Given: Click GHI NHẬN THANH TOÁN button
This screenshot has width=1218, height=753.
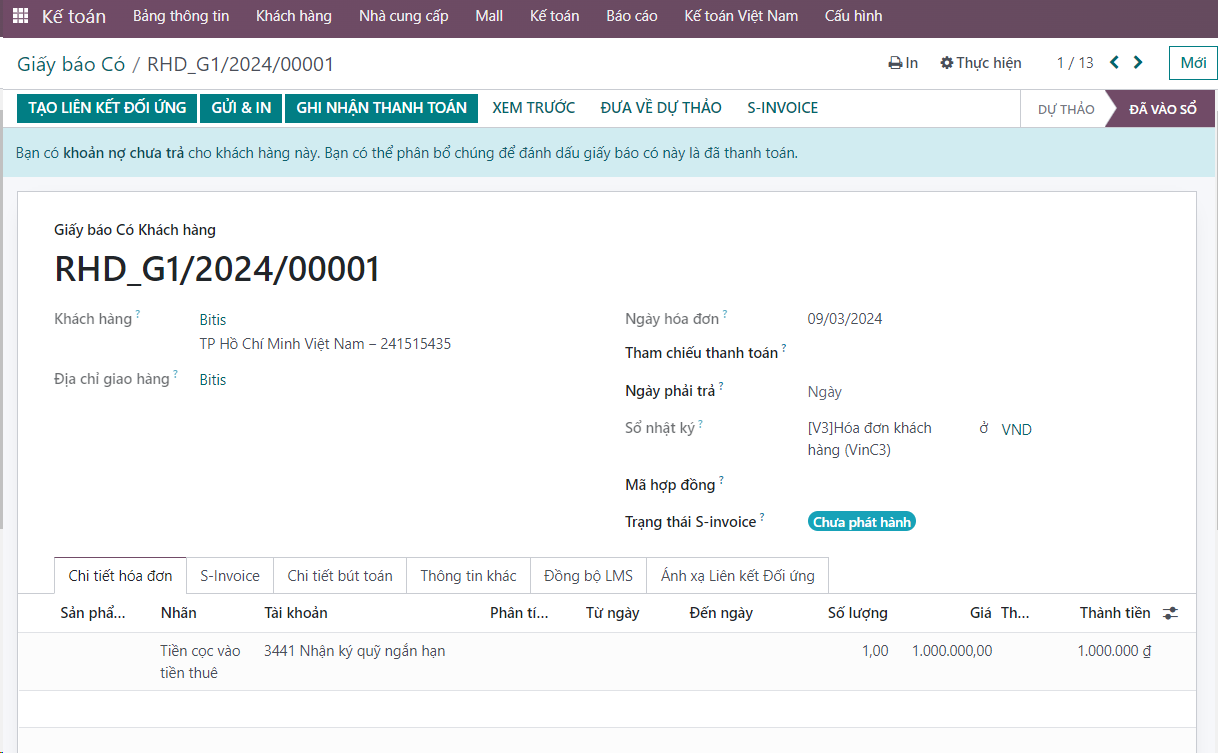Looking at the screenshot, I should point(381,108).
